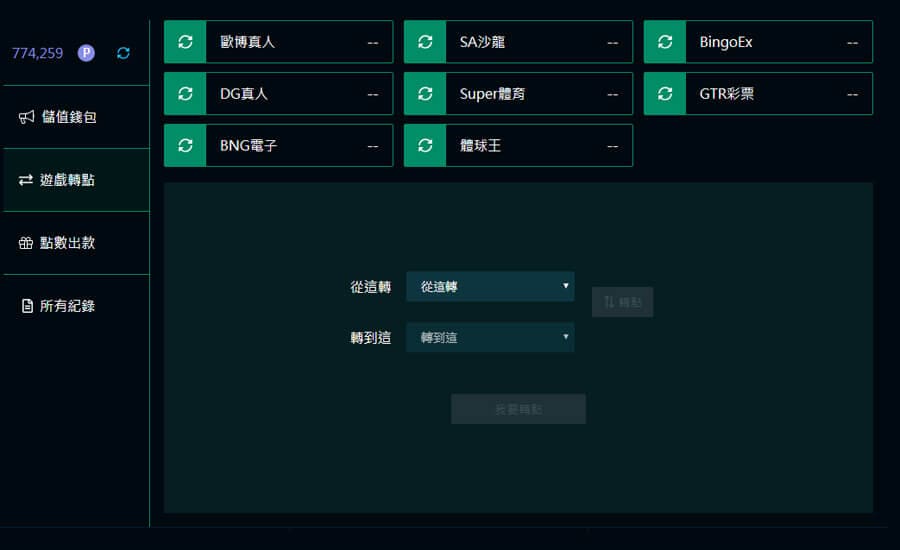Click the gift icon beside 點數出款
This screenshot has height=550, width=900.
click(x=26, y=243)
